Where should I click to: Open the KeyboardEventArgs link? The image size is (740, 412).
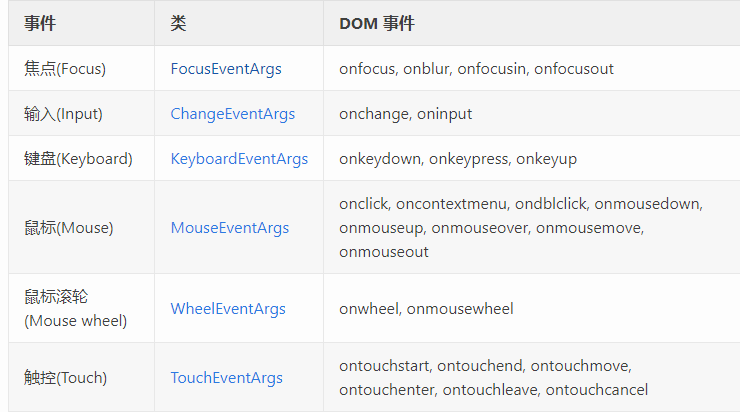239,159
